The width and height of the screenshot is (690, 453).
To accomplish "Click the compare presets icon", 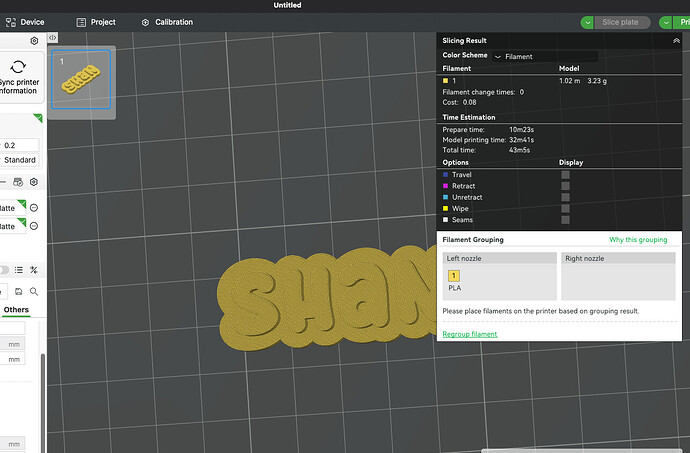I will pyautogui.click(x=34, y=270).
